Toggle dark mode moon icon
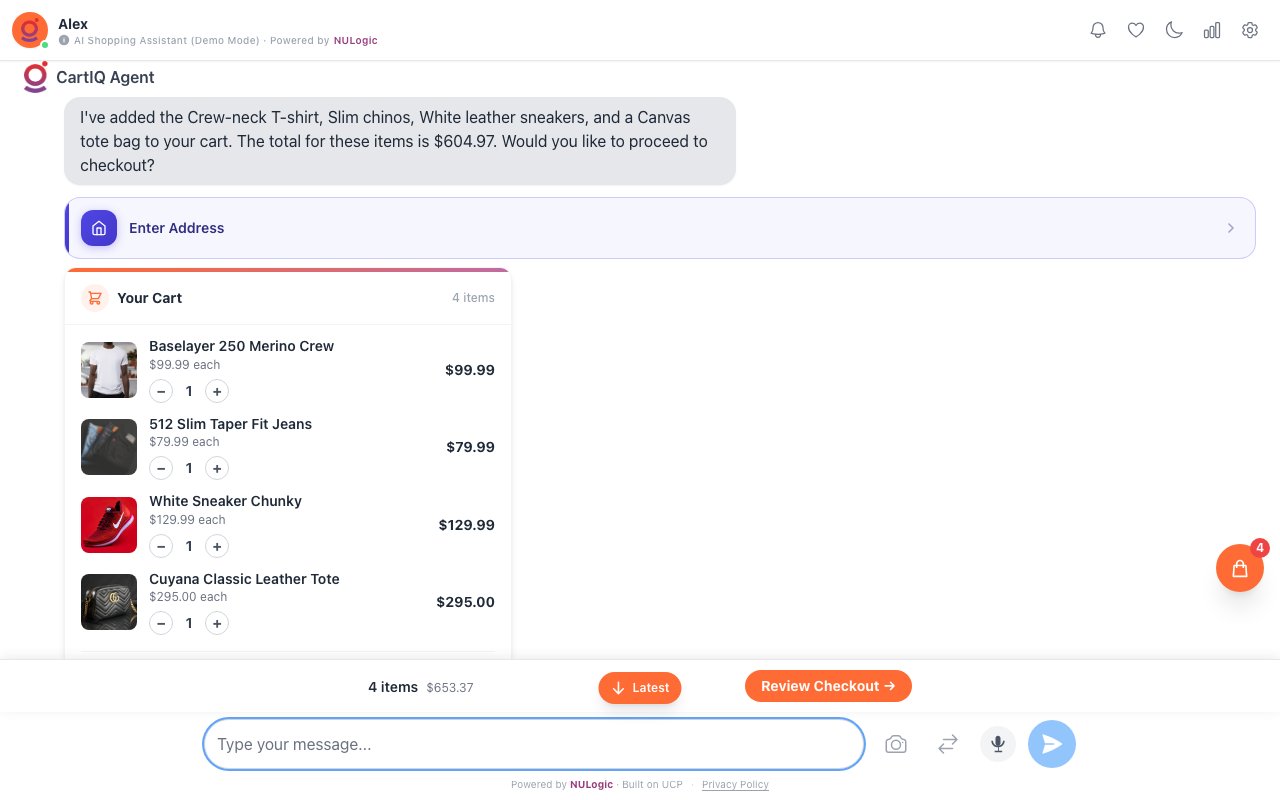 (1174, 30)
